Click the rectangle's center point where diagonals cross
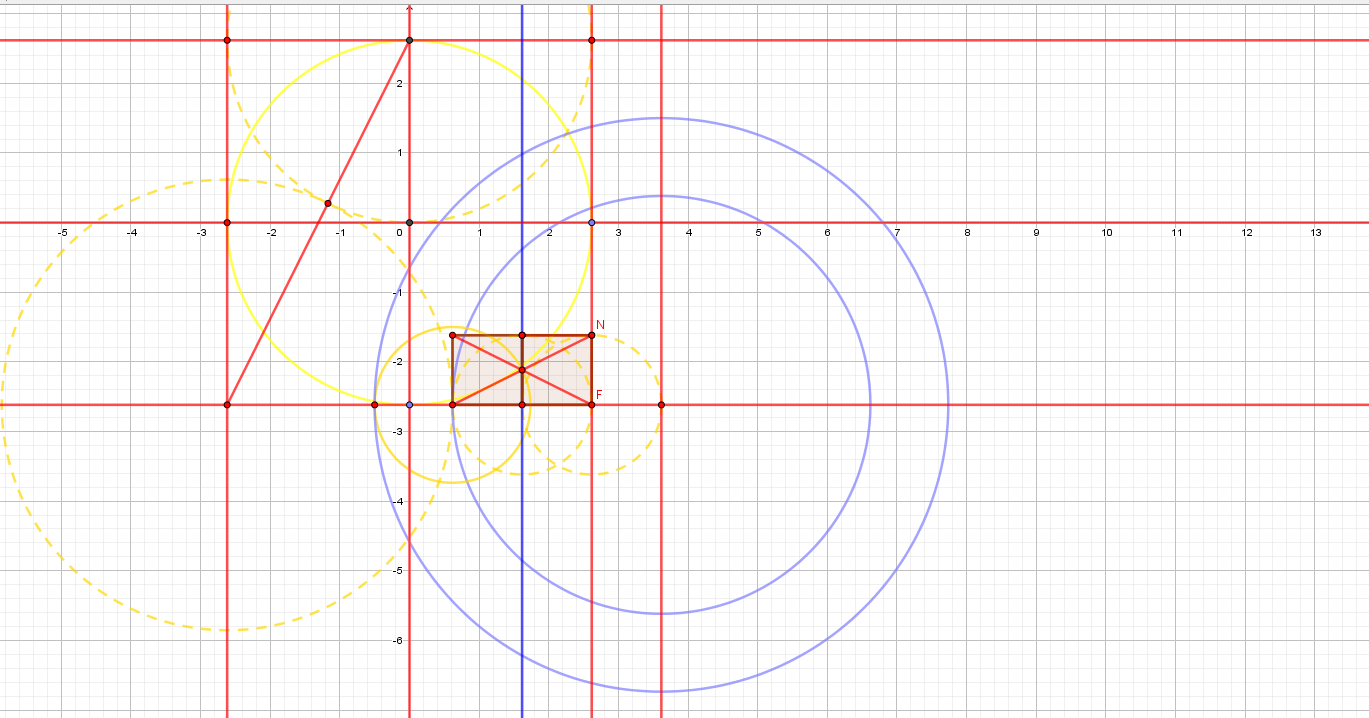1369x718 pixels. (x=522, y=370)
